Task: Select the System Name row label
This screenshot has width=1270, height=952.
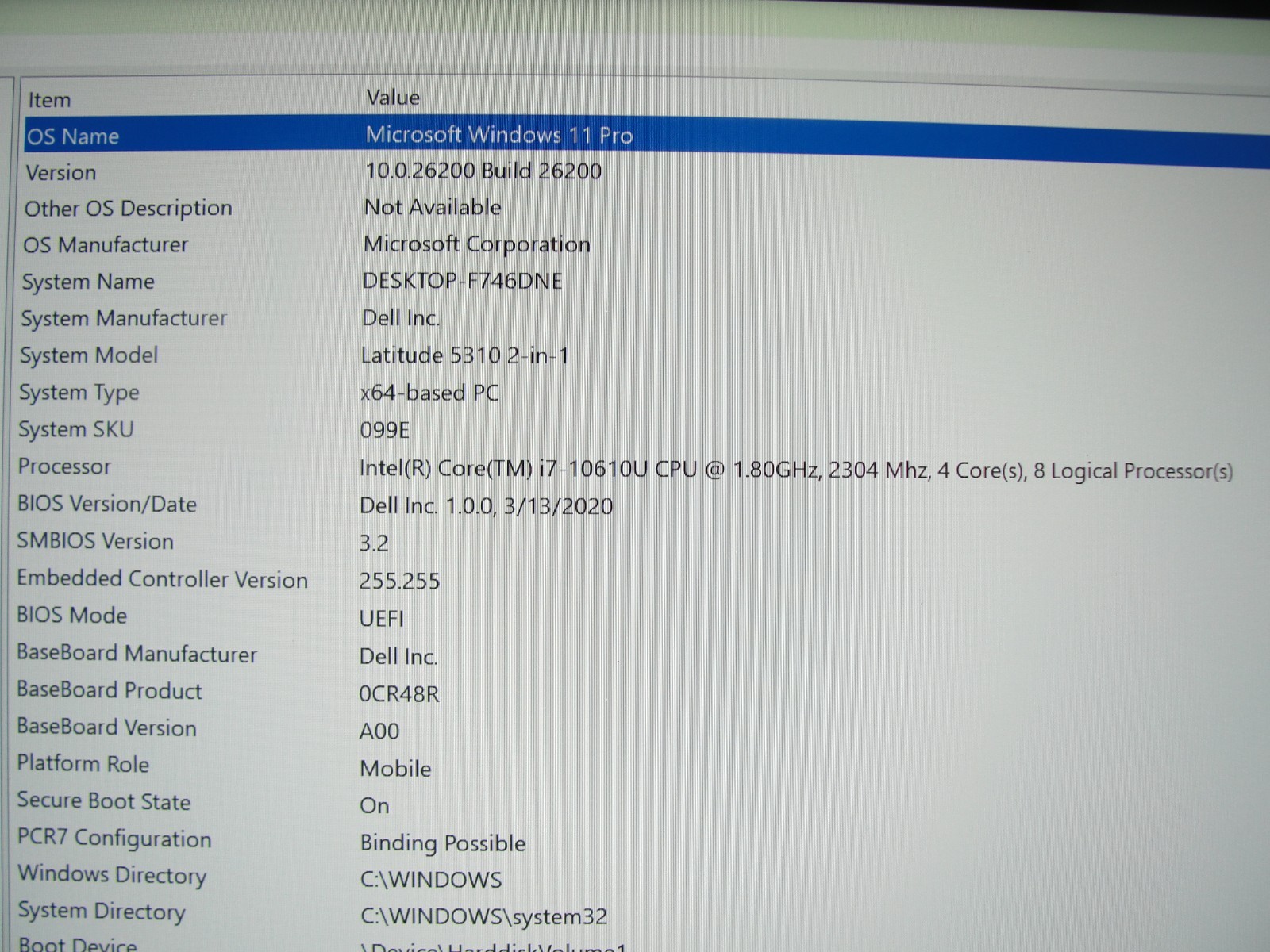Action: point(88,282)
